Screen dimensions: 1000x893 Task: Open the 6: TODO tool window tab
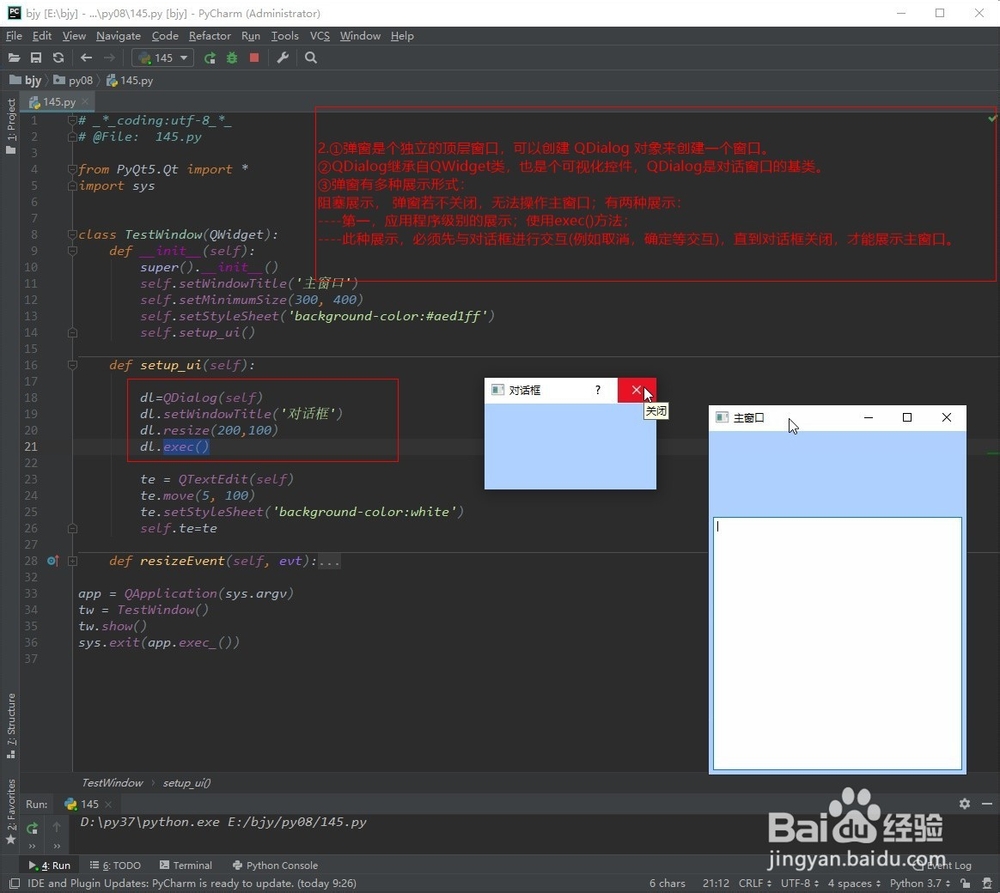point(115,866)
